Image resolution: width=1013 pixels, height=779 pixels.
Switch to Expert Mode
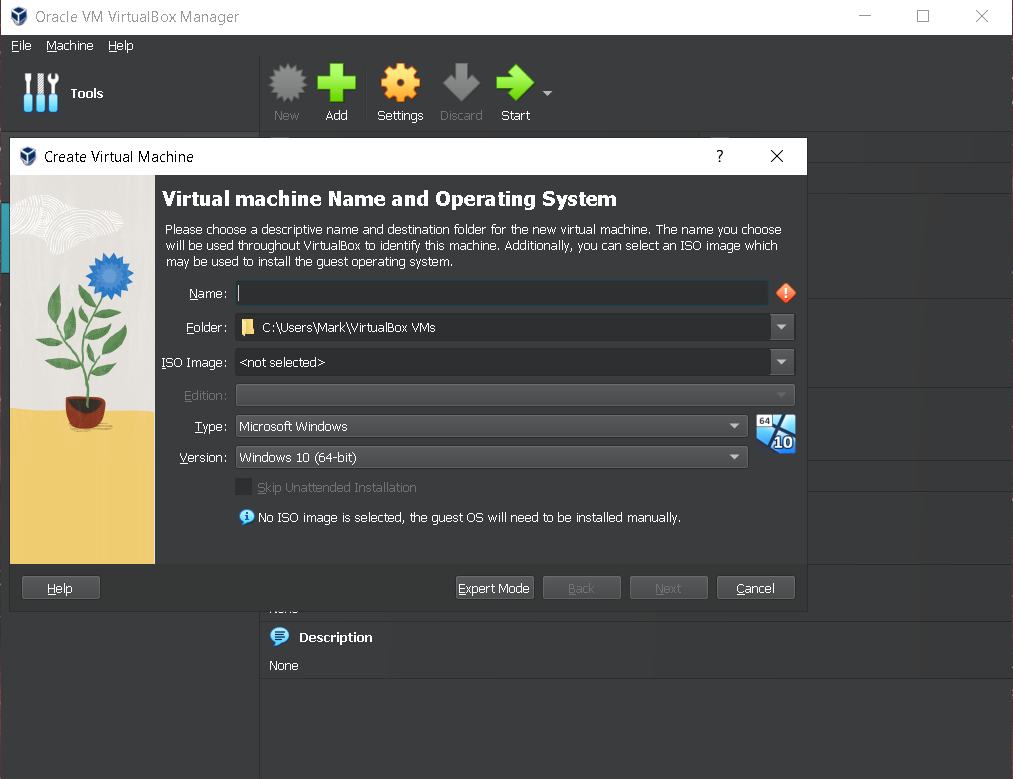coord(494,588)
